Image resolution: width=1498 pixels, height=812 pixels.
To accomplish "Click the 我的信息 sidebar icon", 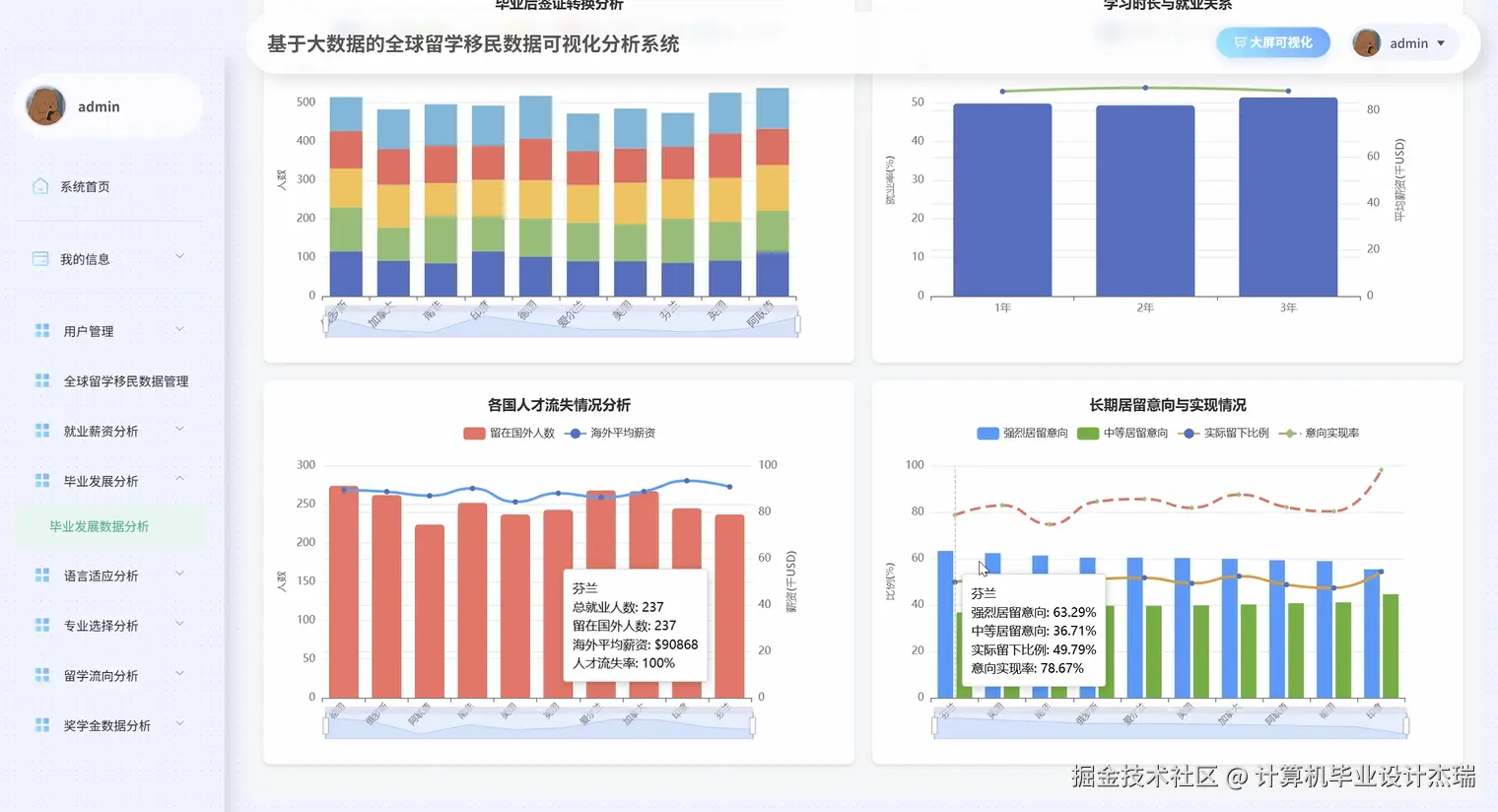I will click(41, 258).
